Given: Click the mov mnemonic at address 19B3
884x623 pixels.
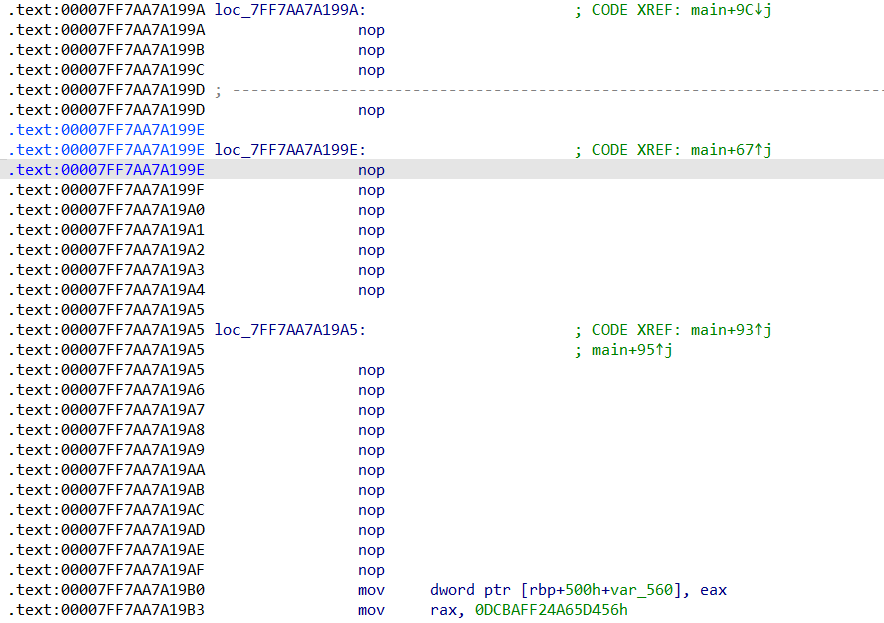Looking at the screenshot, I should 371,610.
